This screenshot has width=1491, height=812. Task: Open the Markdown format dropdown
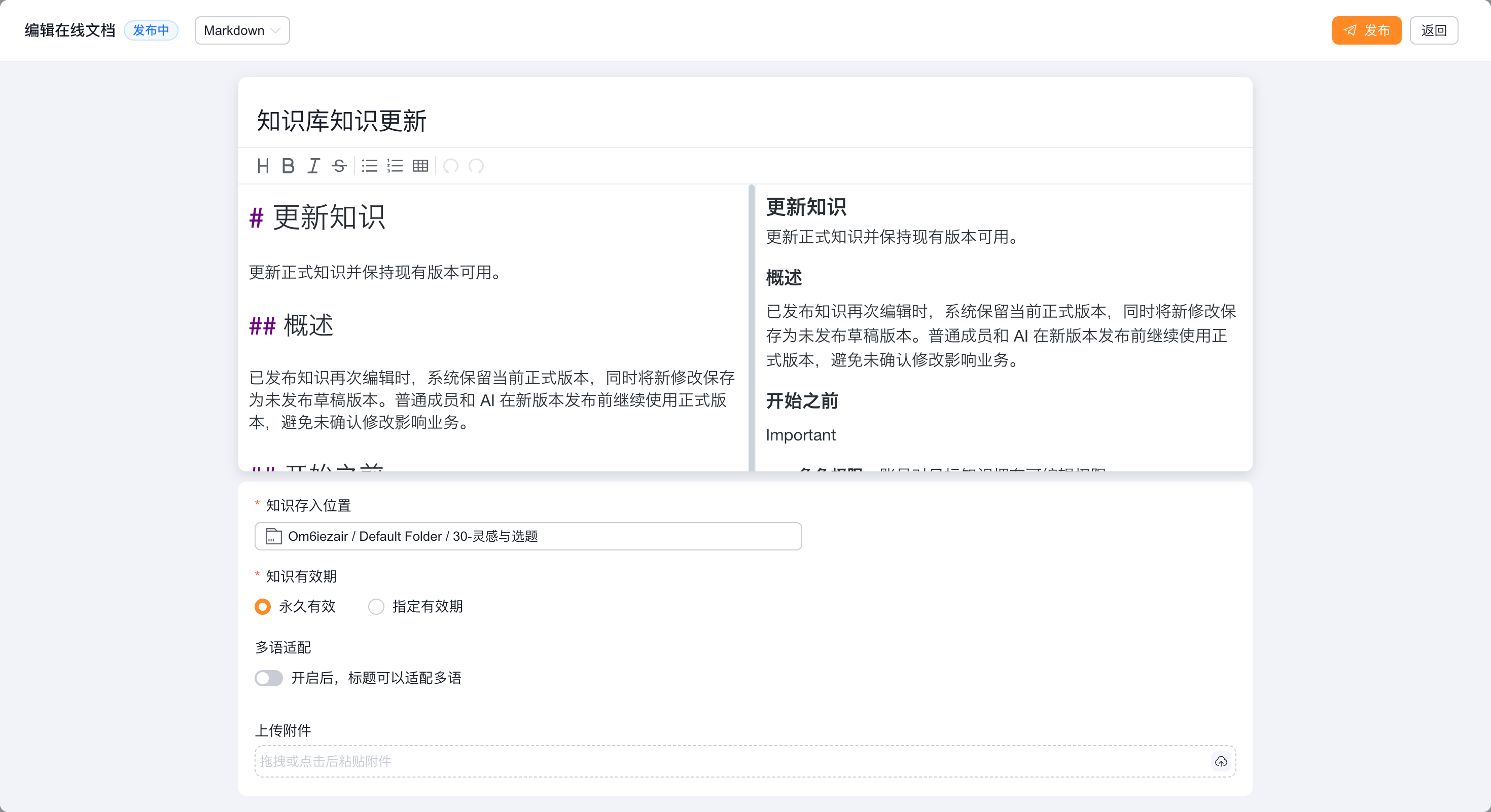pyautogui.click(x=242, y=30)
